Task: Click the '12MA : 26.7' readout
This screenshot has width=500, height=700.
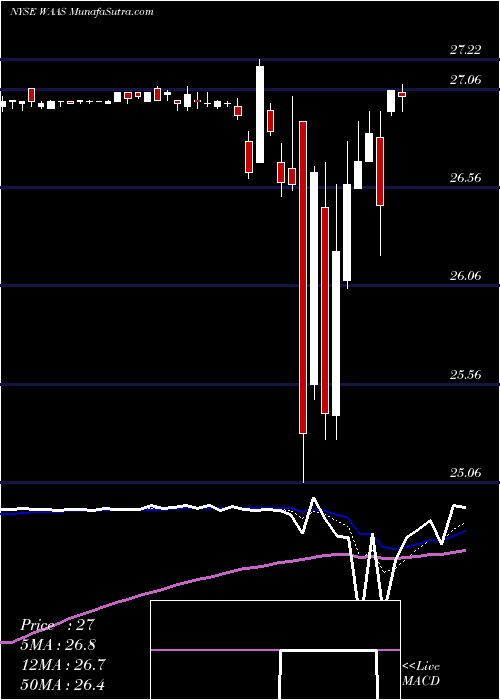Action: click(63, 665)
